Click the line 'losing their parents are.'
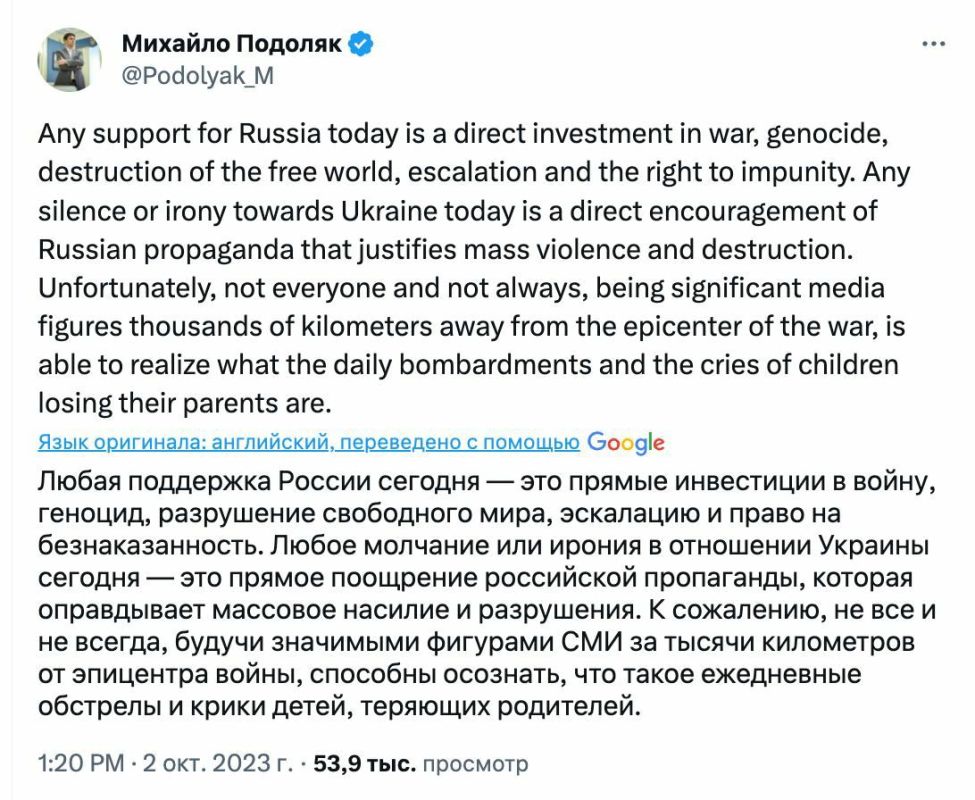This screenshot has width=975, height=800. pos(185,404)
